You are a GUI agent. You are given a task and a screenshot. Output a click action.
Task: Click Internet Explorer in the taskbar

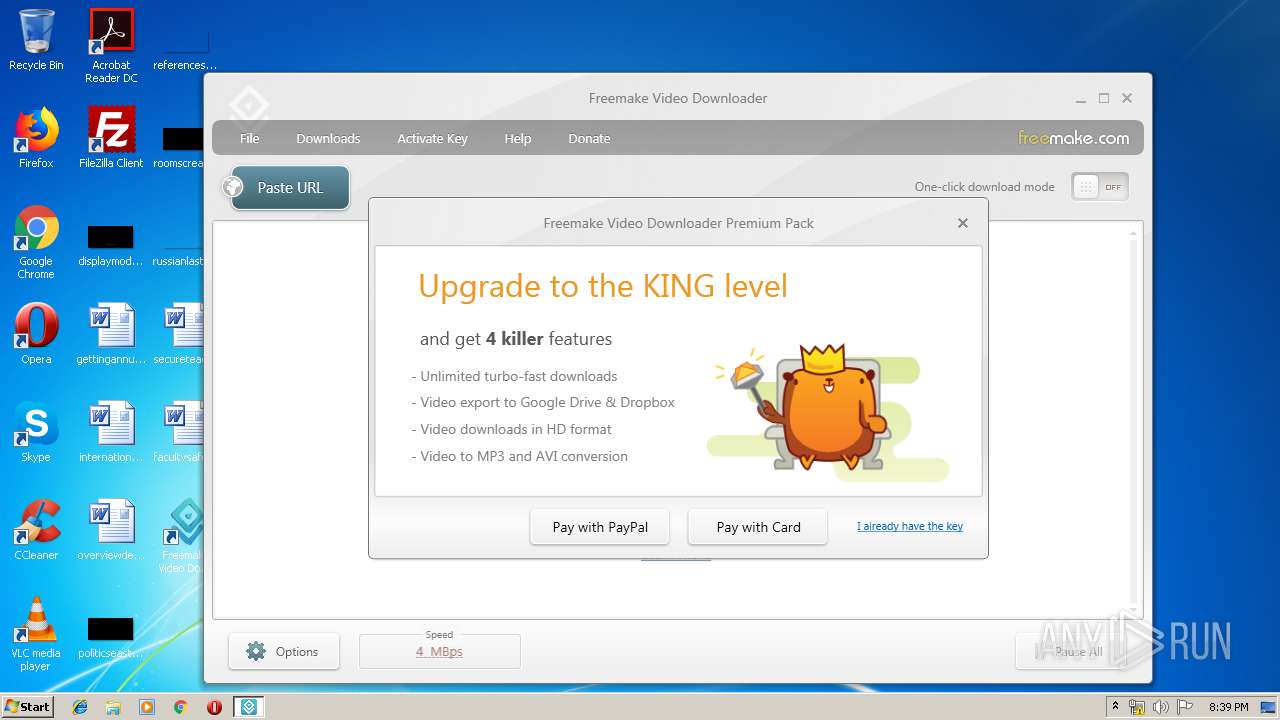click(80, 707)
